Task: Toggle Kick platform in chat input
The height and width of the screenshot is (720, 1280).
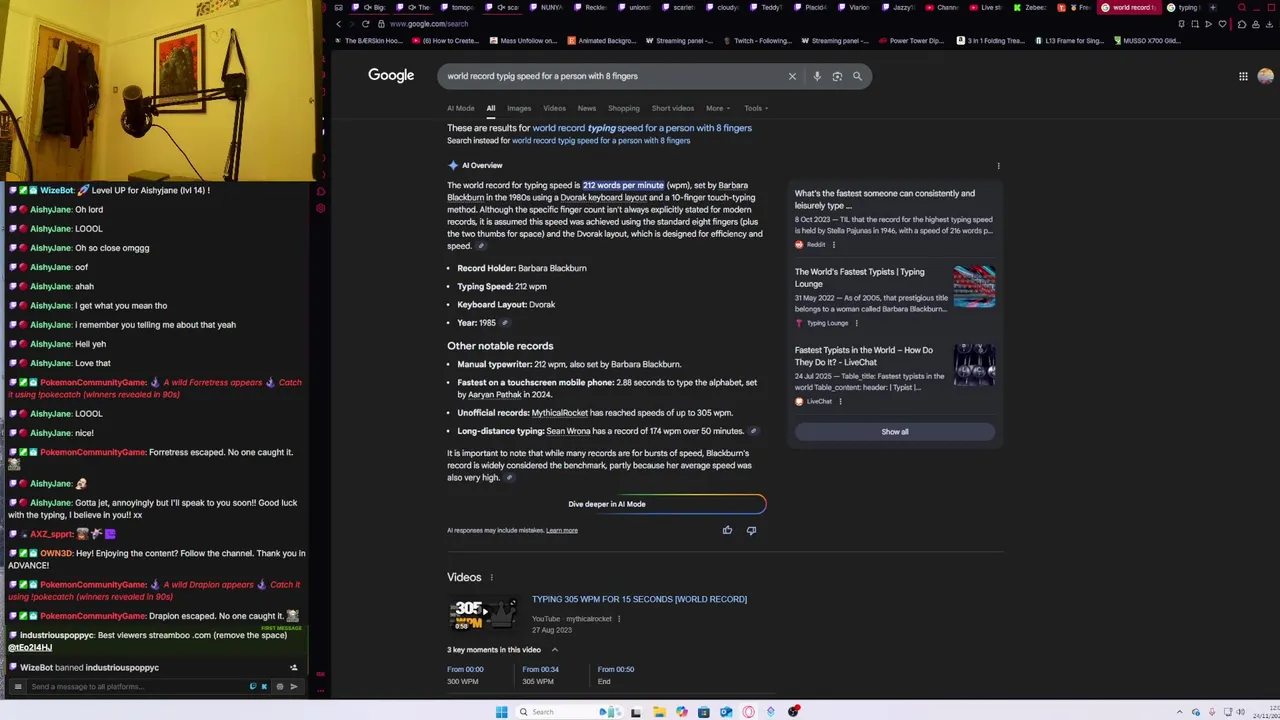Action: [x=264, y=687]
